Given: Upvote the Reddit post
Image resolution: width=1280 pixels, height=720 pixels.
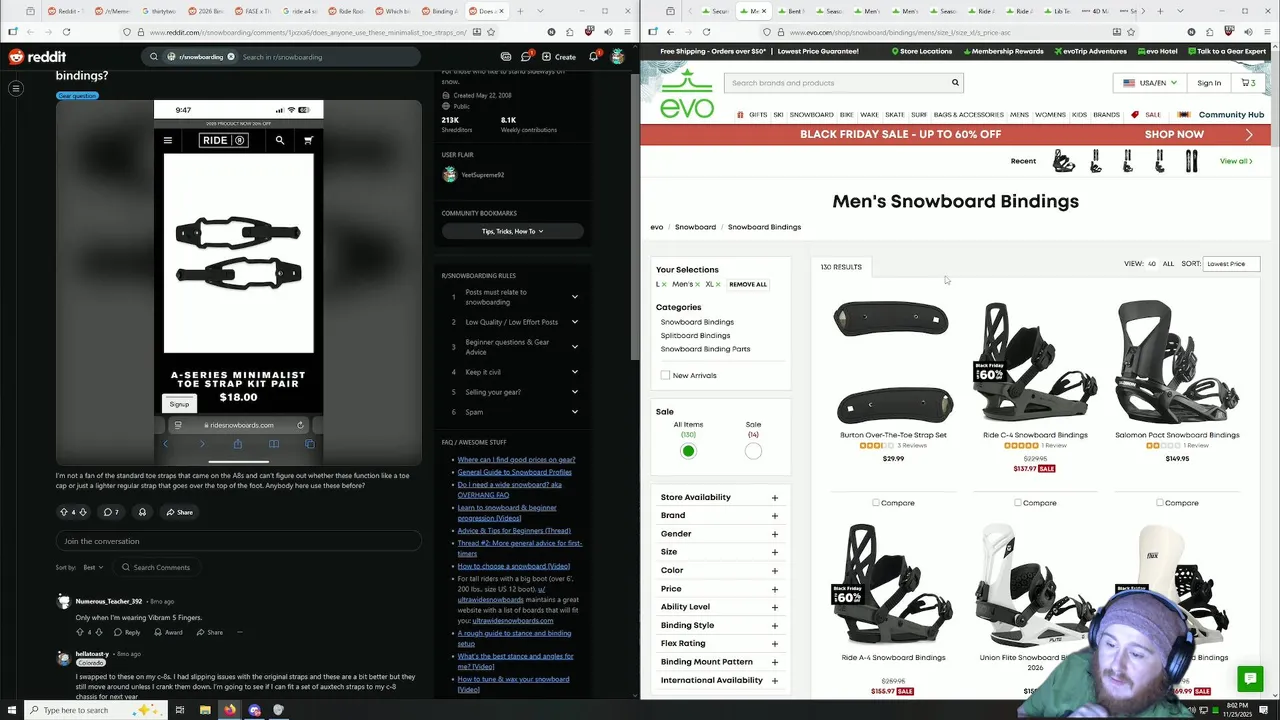Looking at the screenshot, I should pyautogui.click(x=64, y=512).
